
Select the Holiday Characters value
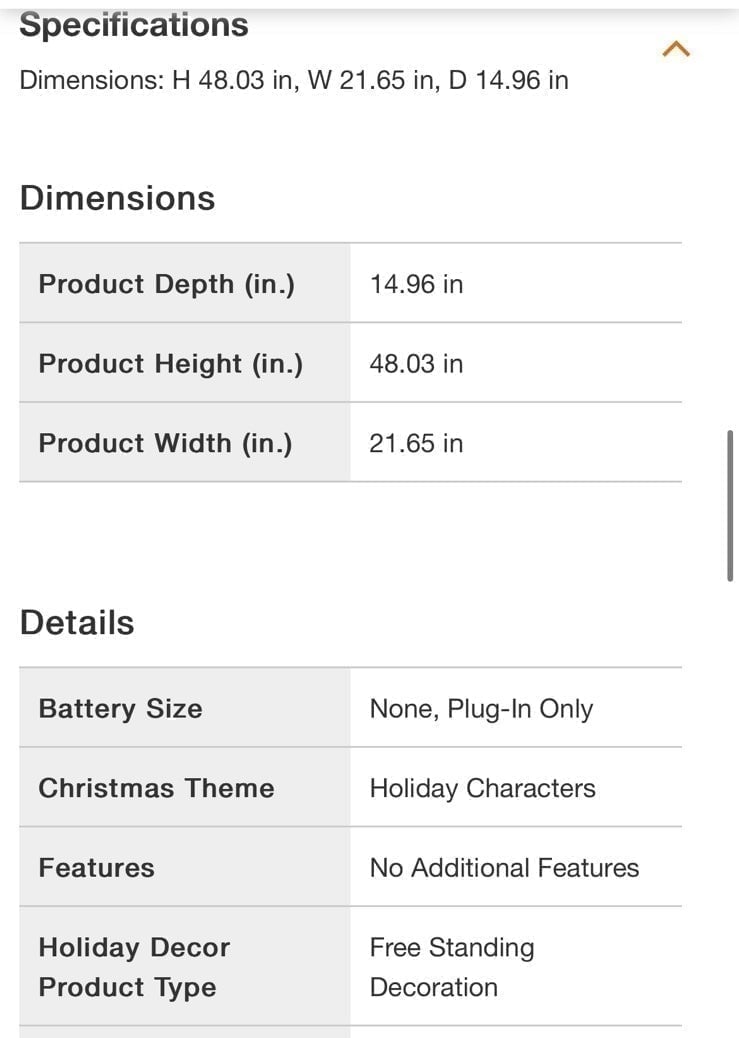482,788
